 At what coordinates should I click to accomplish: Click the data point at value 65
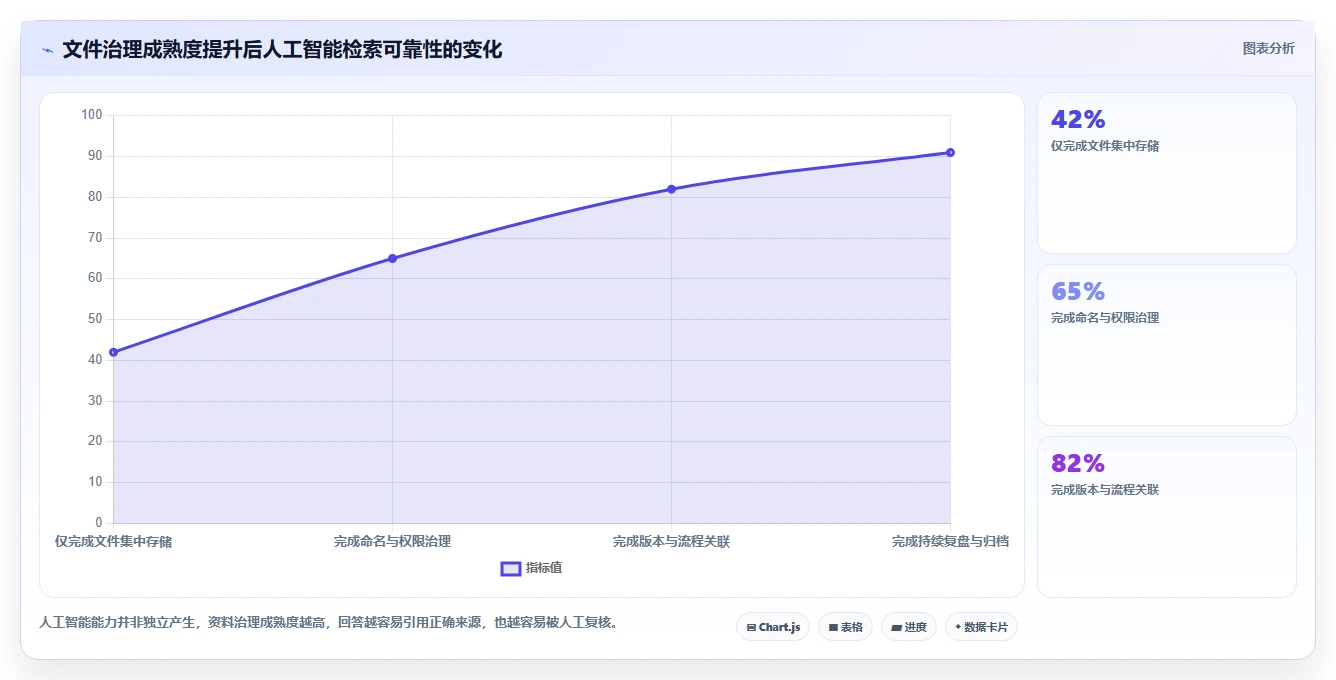(x=392, y=258)
